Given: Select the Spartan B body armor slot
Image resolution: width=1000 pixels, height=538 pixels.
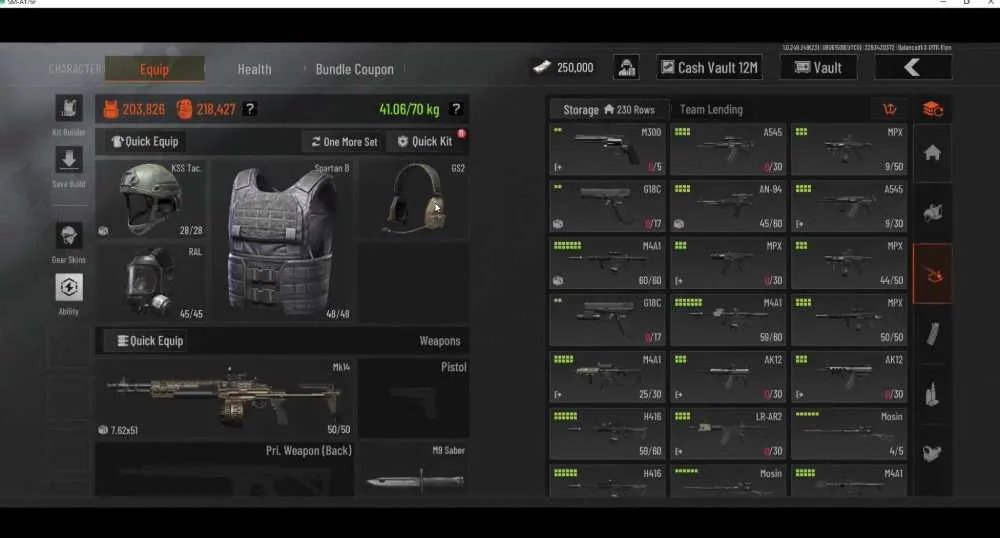Looking at the screenshot, I should tap(283, 240).
